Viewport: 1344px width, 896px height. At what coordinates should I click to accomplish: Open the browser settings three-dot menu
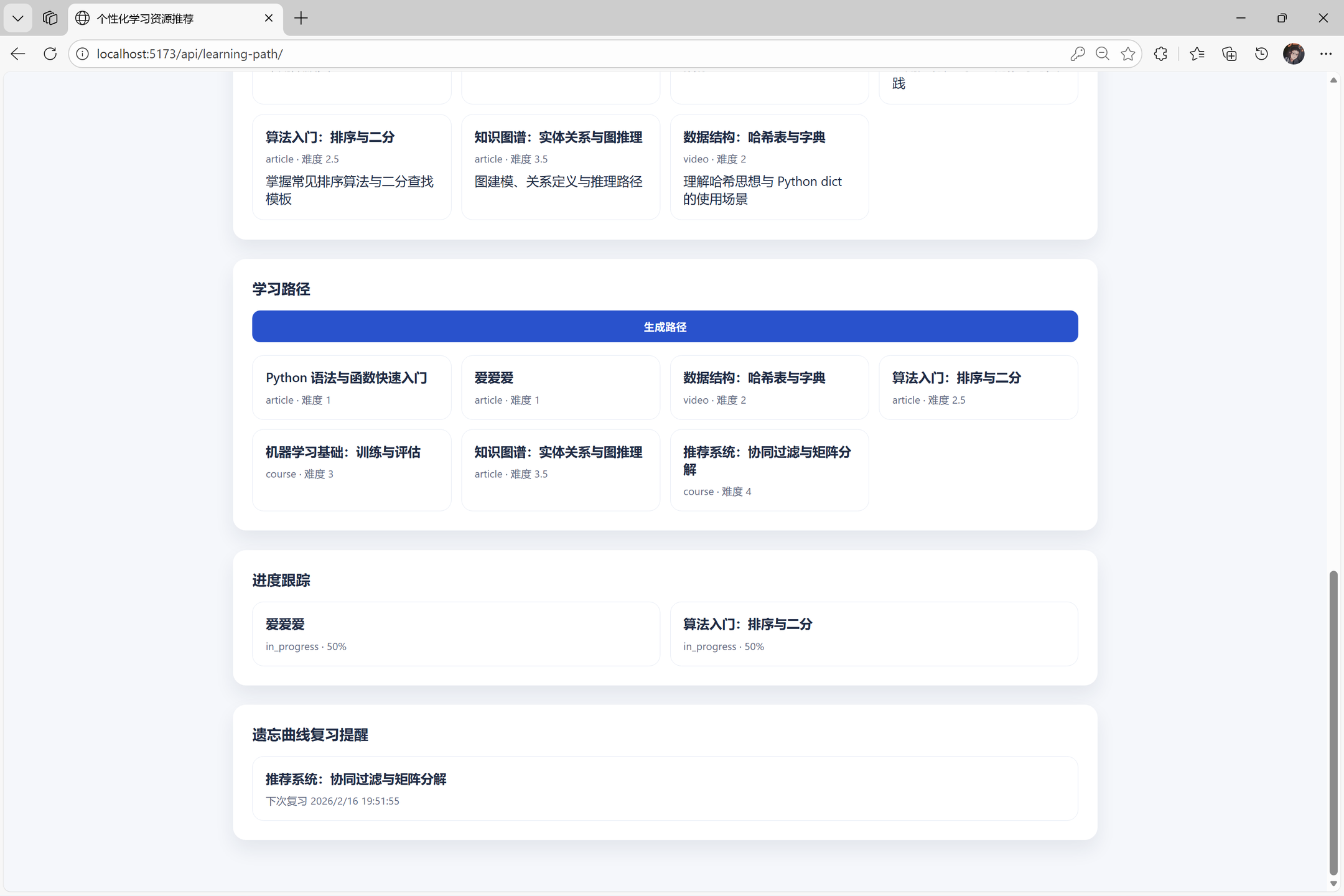pos(1327,54)
